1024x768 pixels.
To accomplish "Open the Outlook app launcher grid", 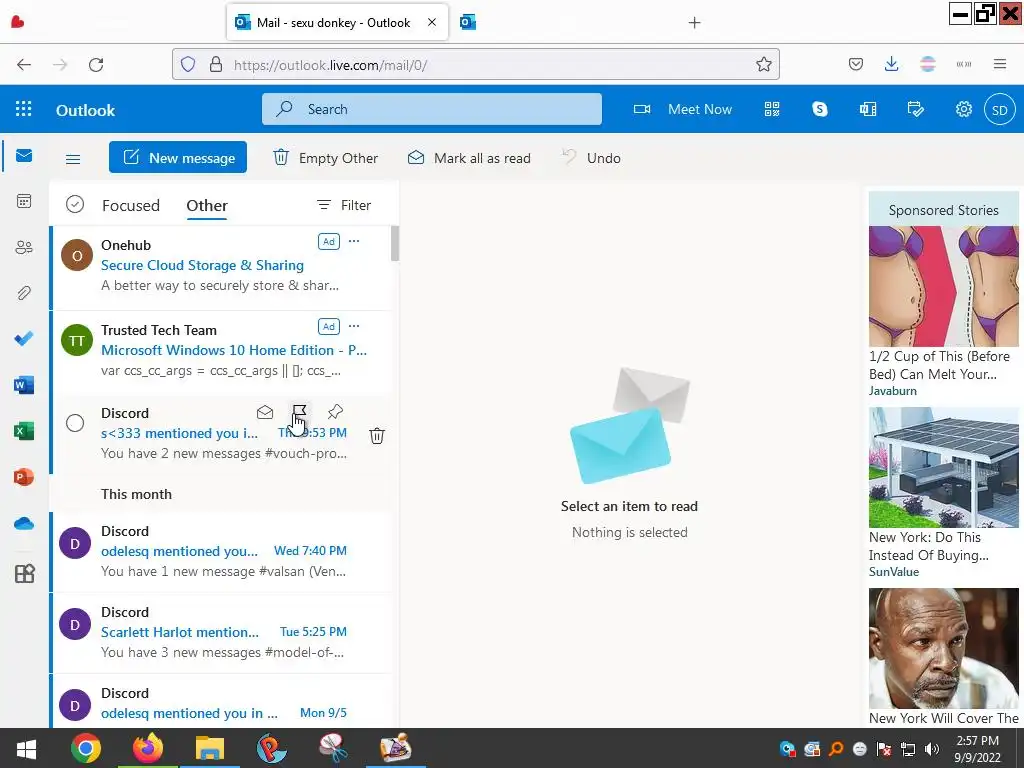I will (x=24, y=109).
